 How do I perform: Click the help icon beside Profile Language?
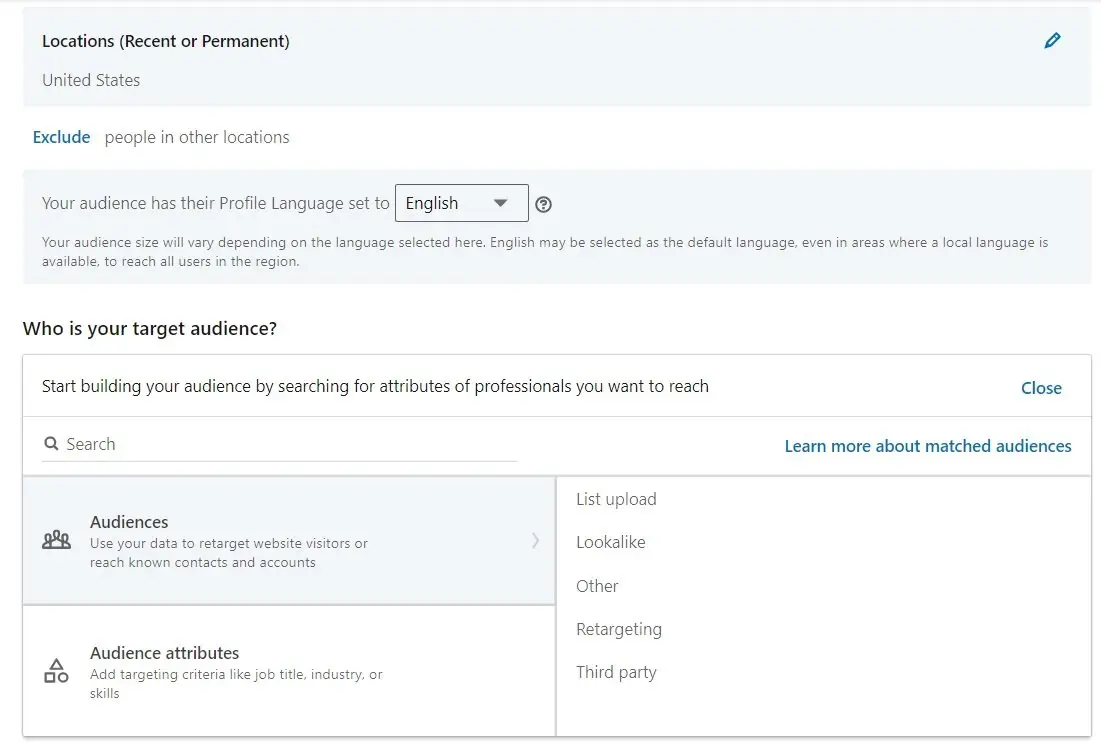tap(543, 204)
